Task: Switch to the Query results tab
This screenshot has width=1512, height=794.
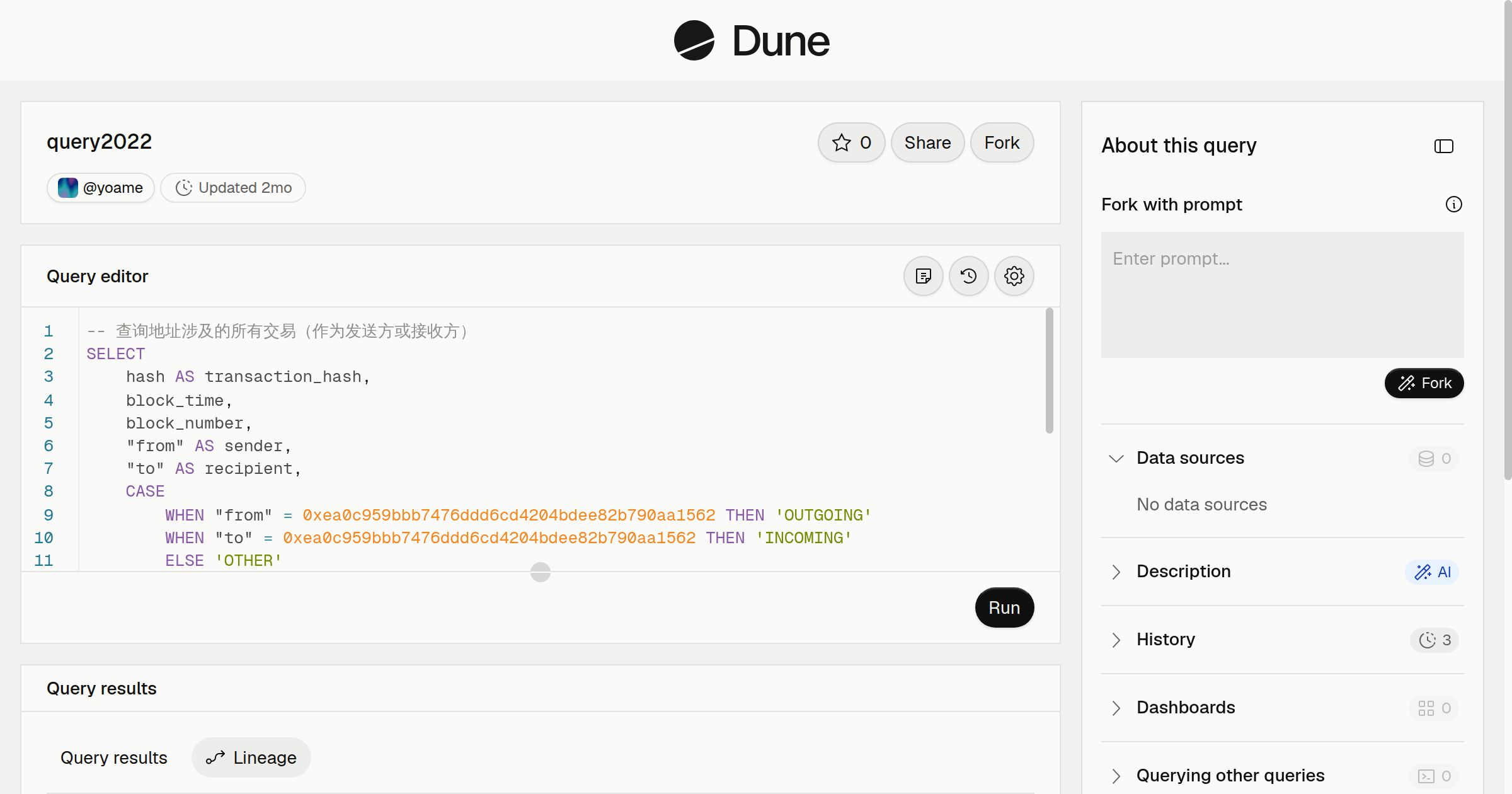Action: click(114, 757)
